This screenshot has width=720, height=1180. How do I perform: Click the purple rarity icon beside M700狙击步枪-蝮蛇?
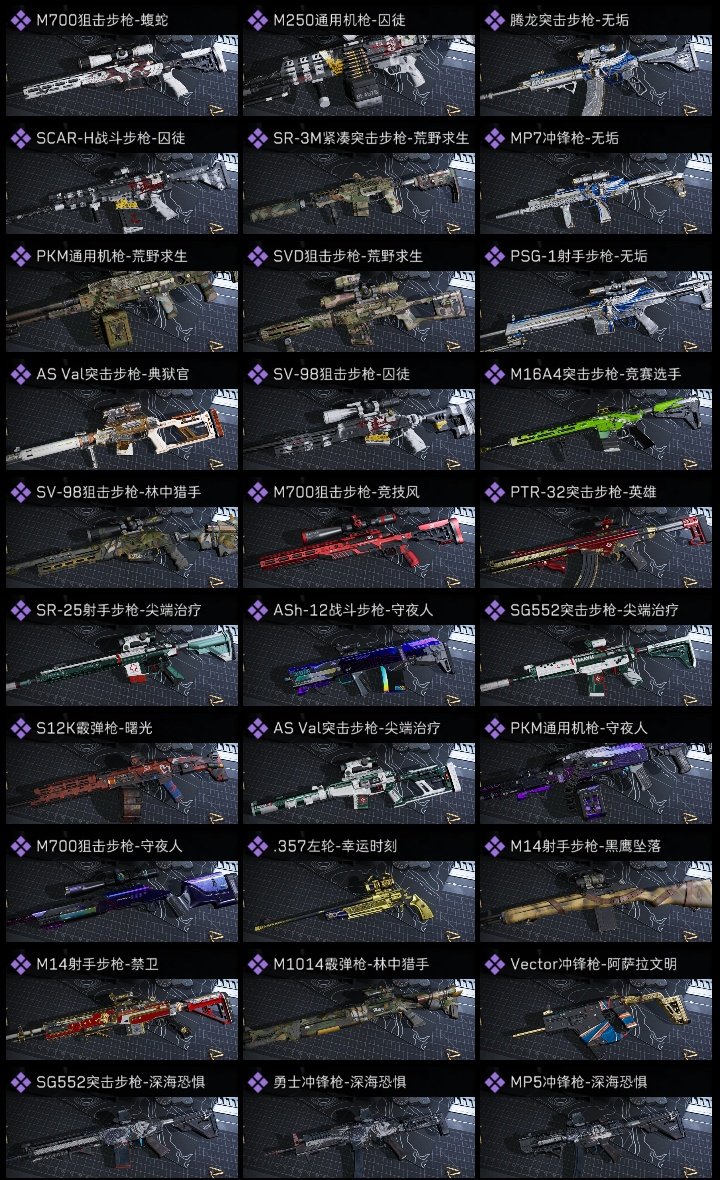(x=20, y=20)
